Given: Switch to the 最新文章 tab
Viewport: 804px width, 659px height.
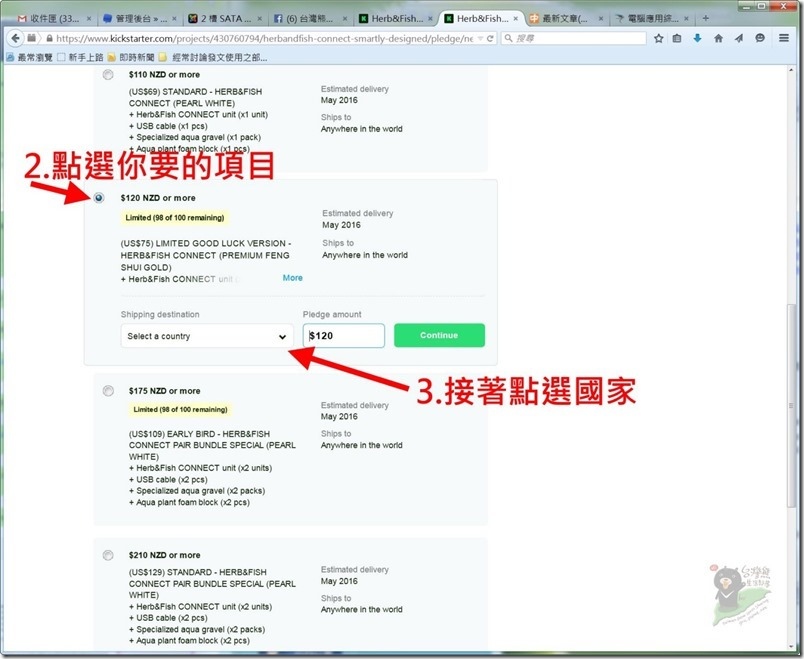Looking at the screenshot, I should pos(566,19).
